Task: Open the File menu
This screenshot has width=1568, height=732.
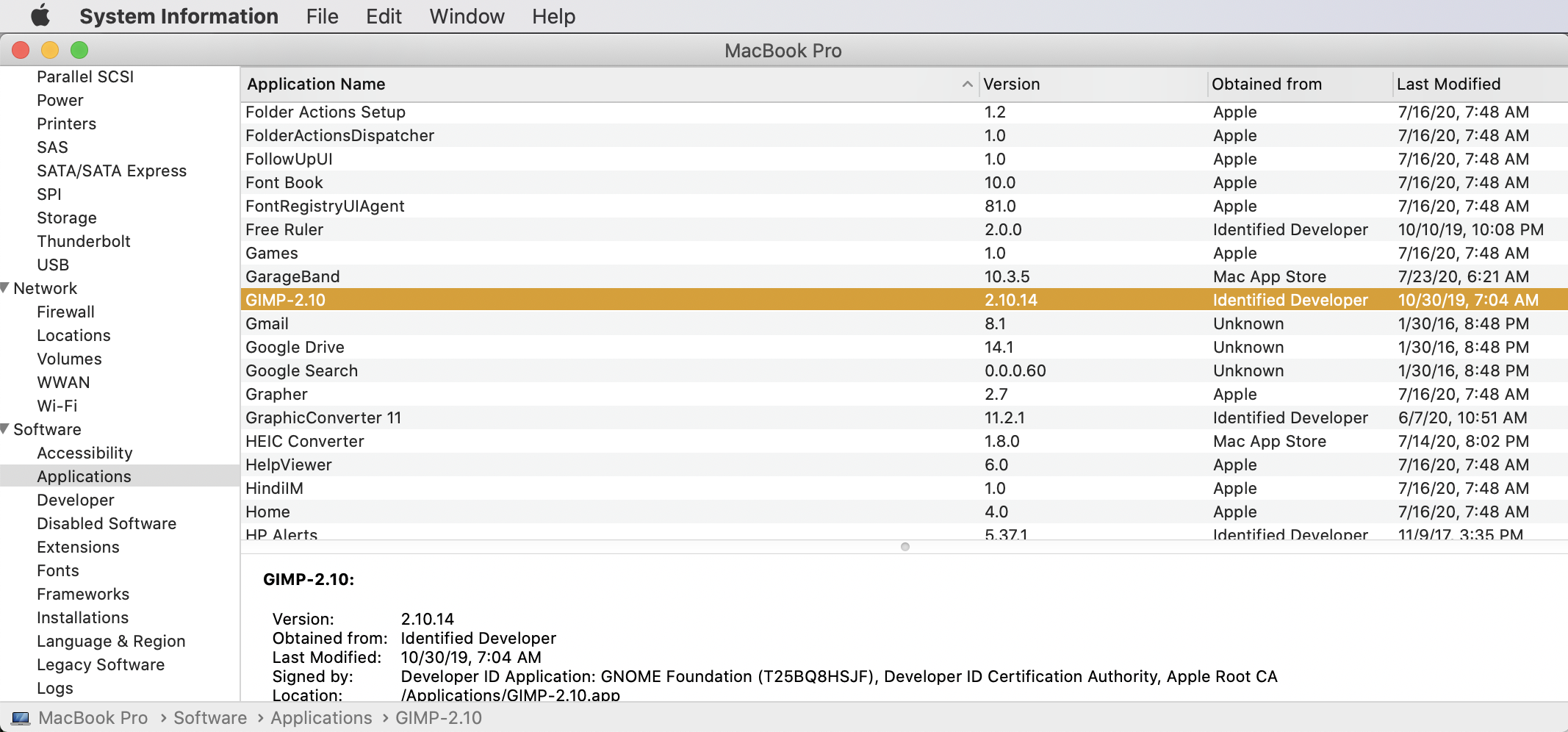Action: [x=322, y=16]
